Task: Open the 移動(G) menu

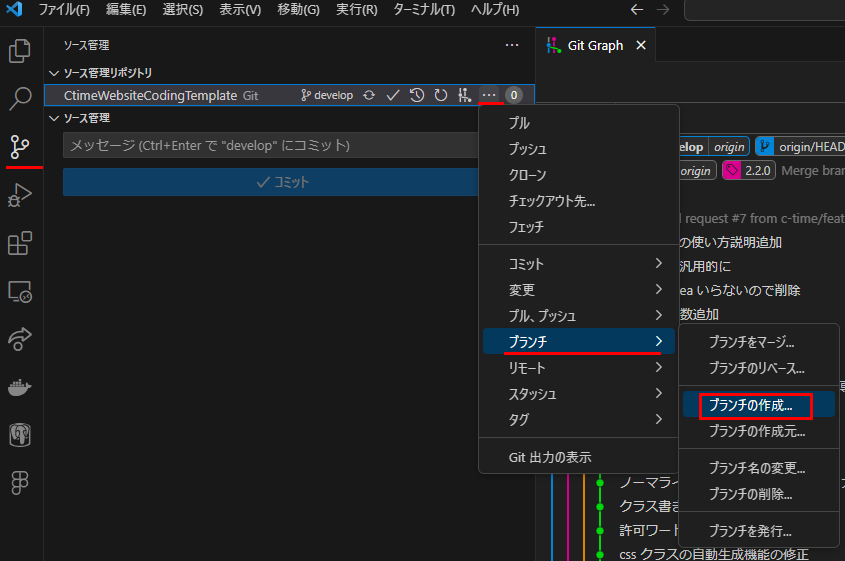Action: (298, 10)
